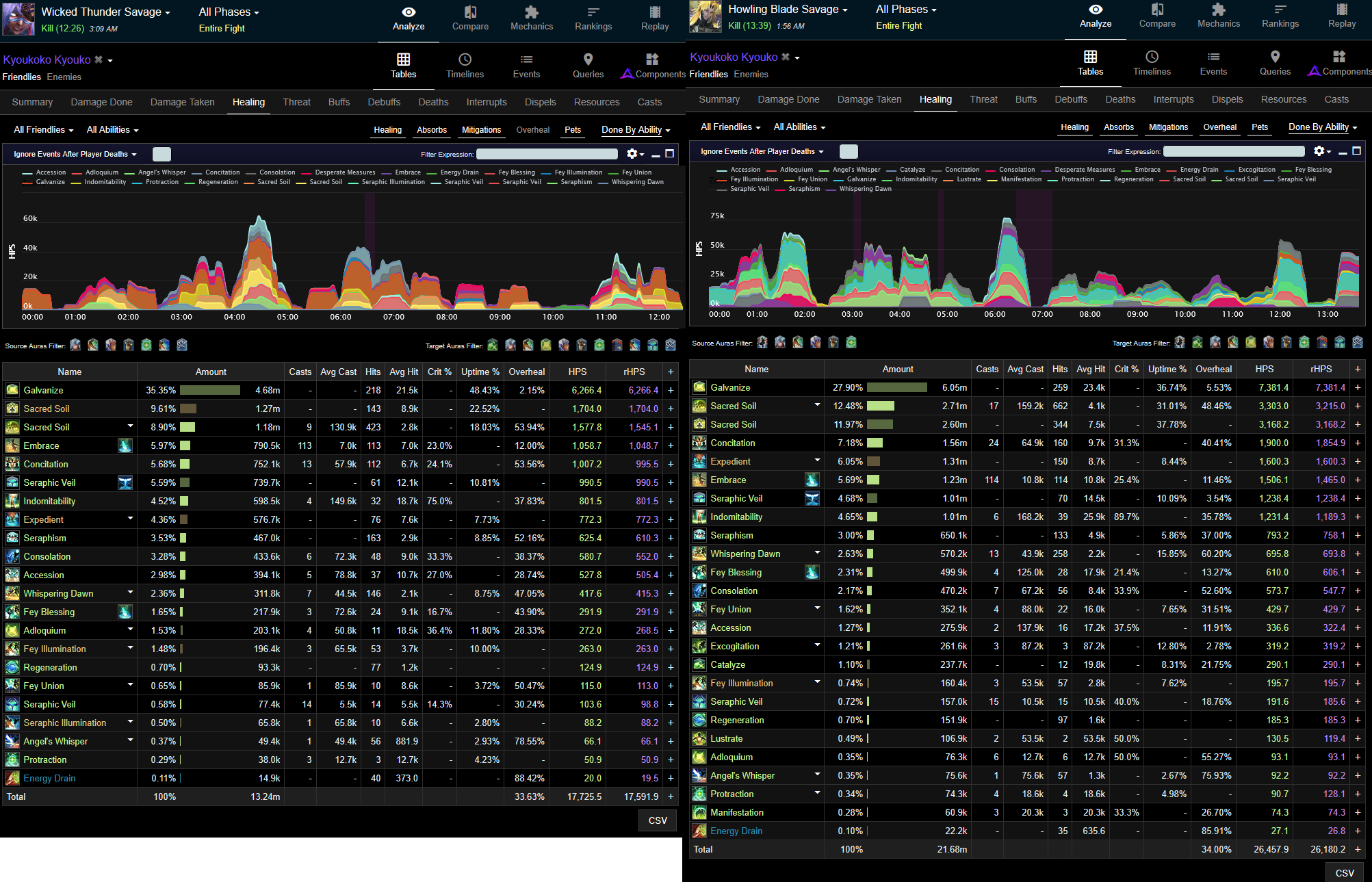Toggle Healing option in Wicked Thunder report
The image size is (1372, 882).
tap(388, 129)
